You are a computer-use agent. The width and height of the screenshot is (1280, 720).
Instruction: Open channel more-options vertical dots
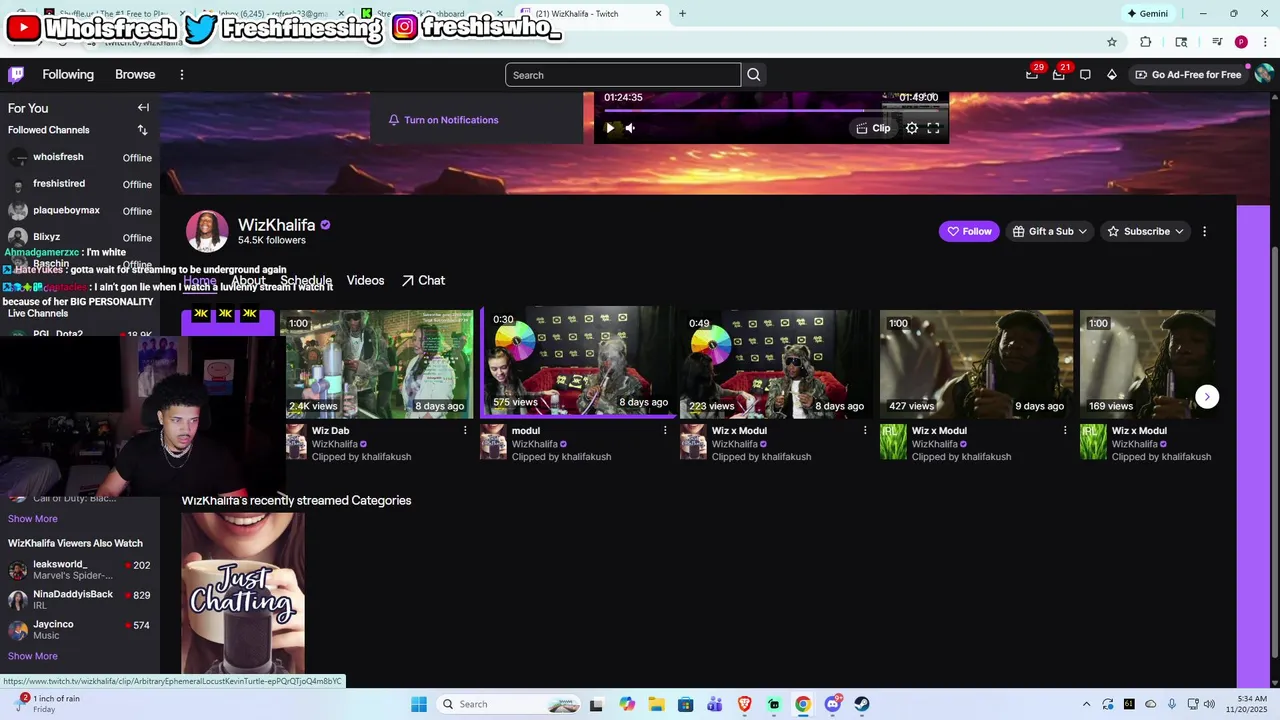click(x=1204, y=231)
